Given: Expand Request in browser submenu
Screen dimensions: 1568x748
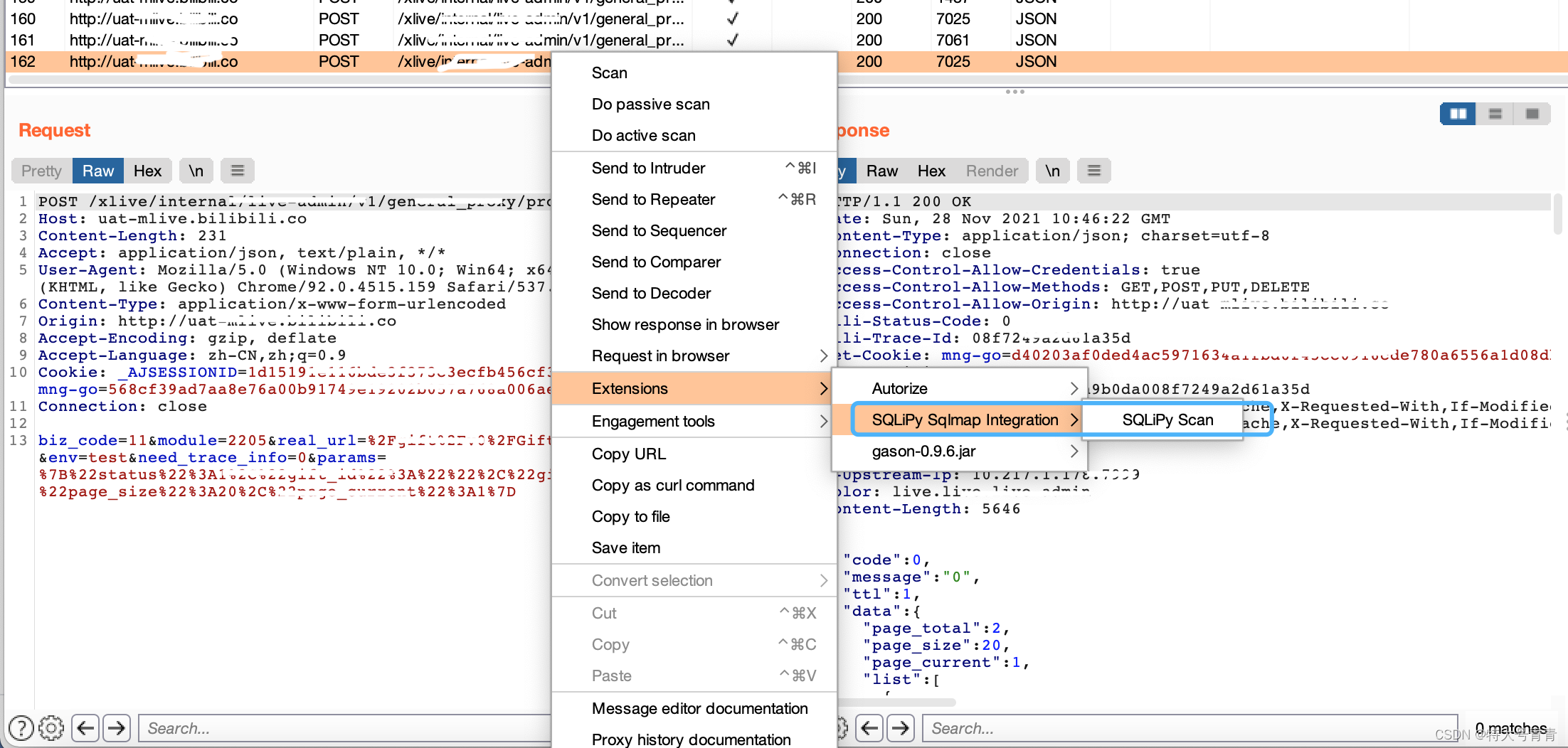Looking at the screenshot, I should click(x=694, y=356).
